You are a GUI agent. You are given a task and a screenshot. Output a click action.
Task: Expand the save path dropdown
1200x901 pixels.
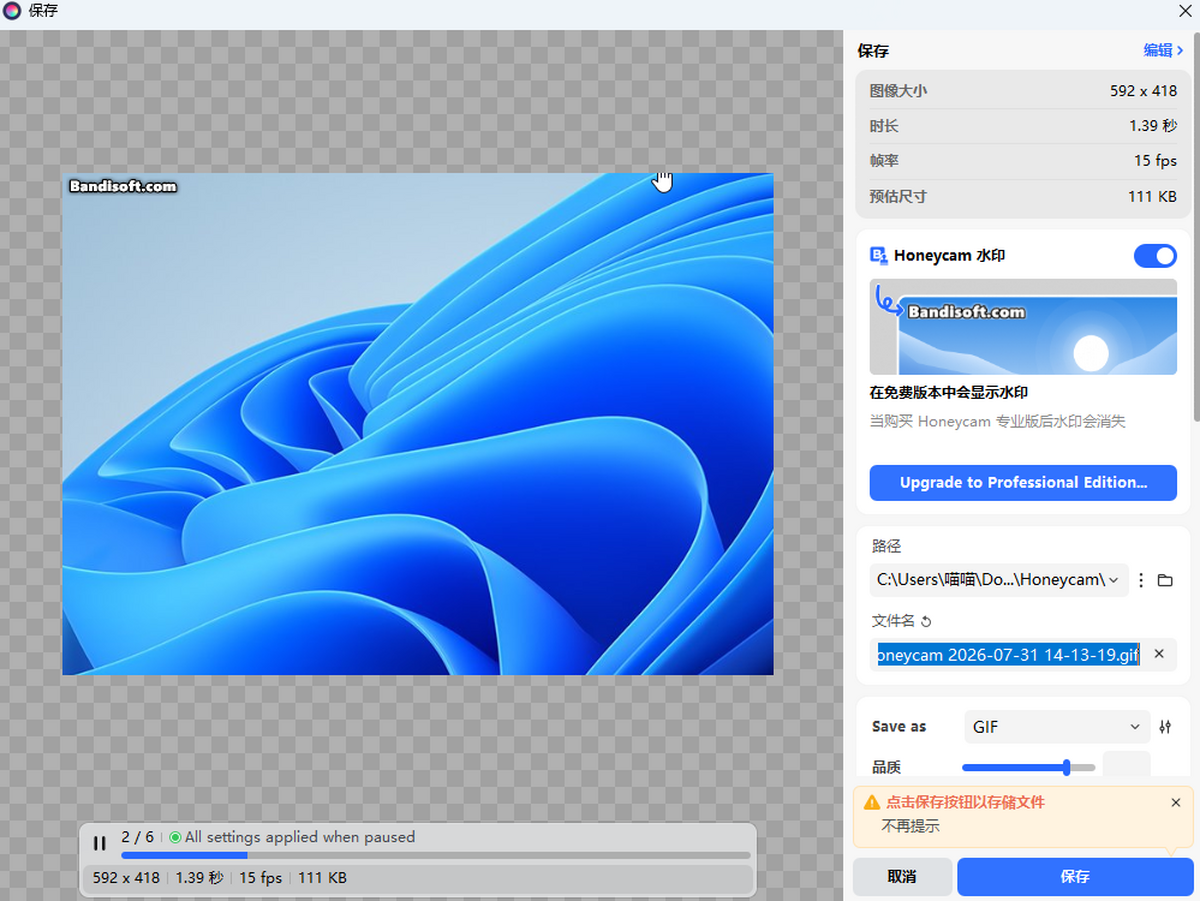[x=1113, y=580]
